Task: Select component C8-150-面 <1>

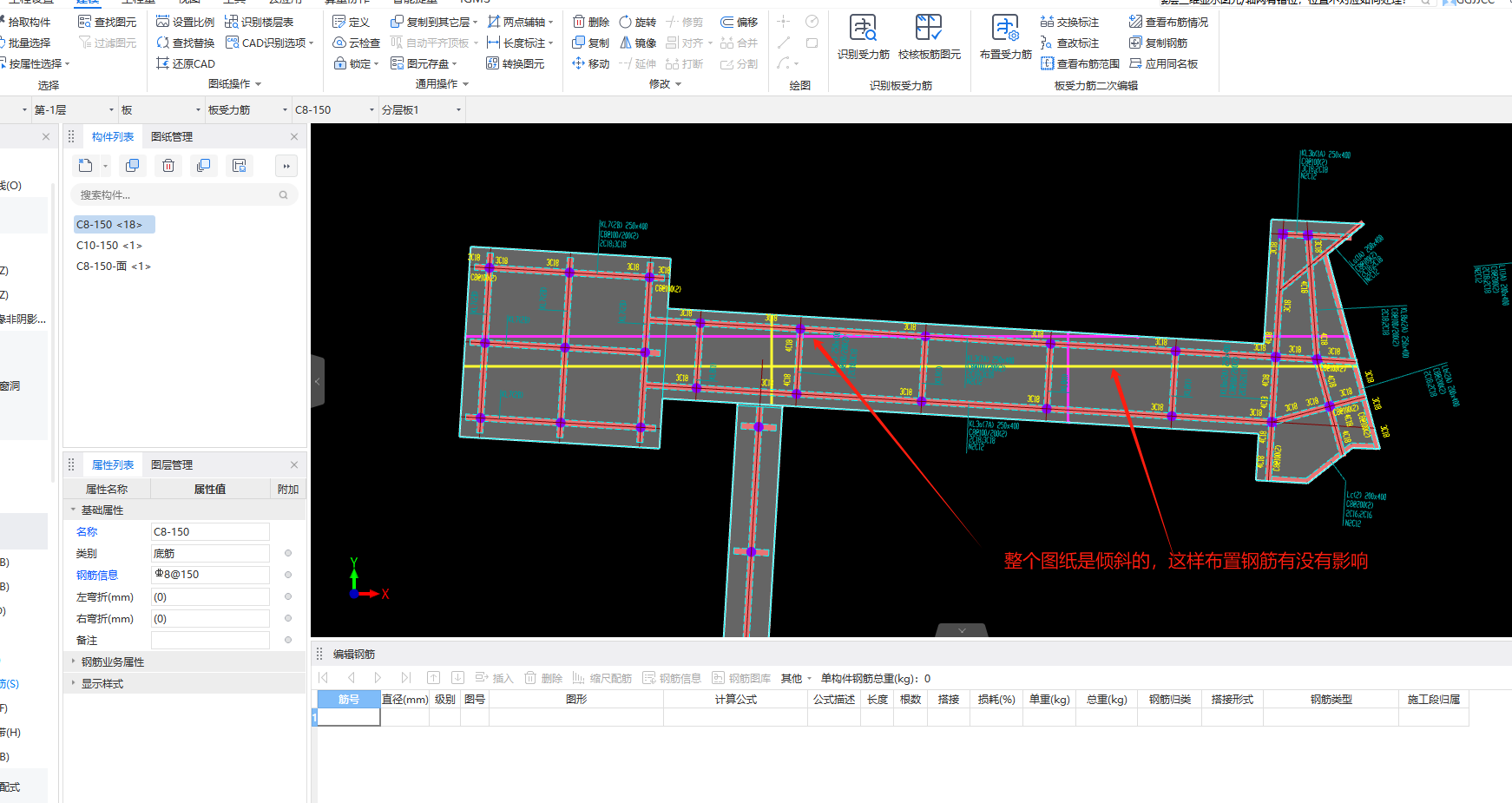Action: coord(114,267)
